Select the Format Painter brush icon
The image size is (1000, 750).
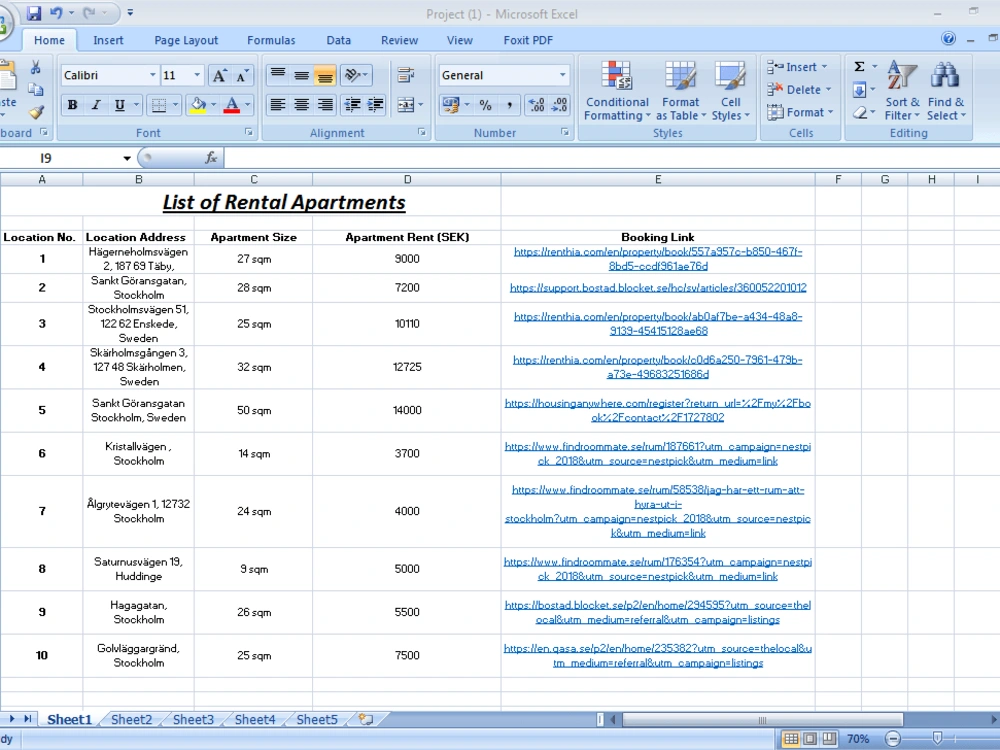coord(36,112)
